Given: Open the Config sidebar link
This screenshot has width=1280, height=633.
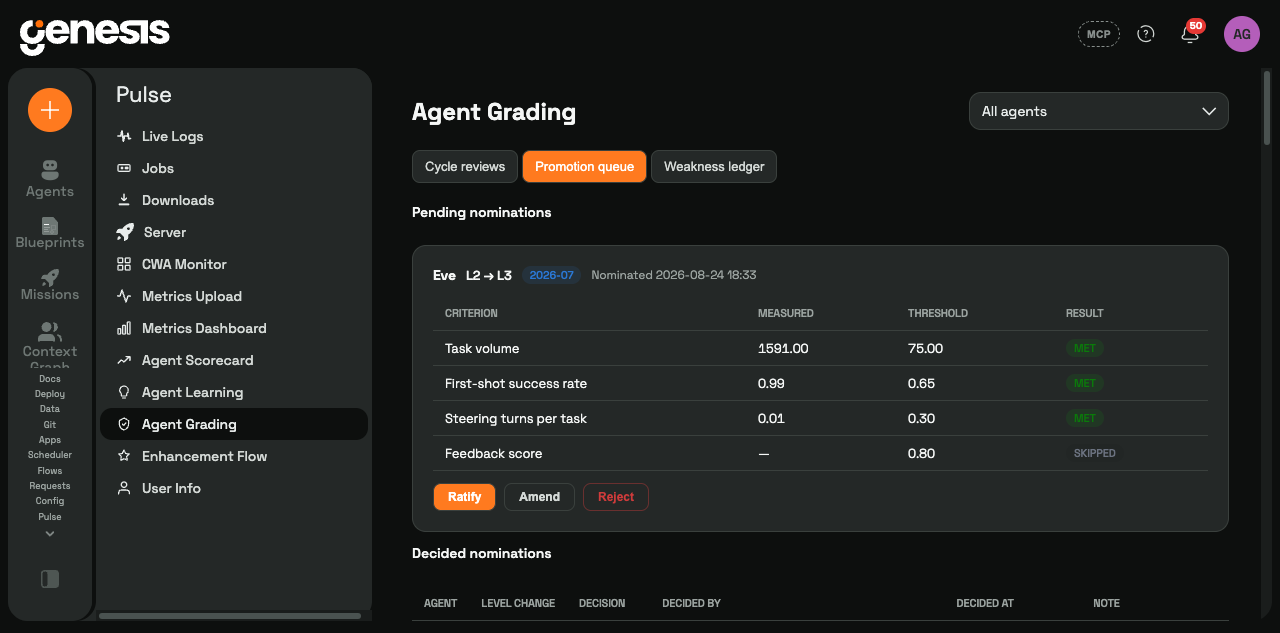Looking at the screenshot, I should [50, 501].
